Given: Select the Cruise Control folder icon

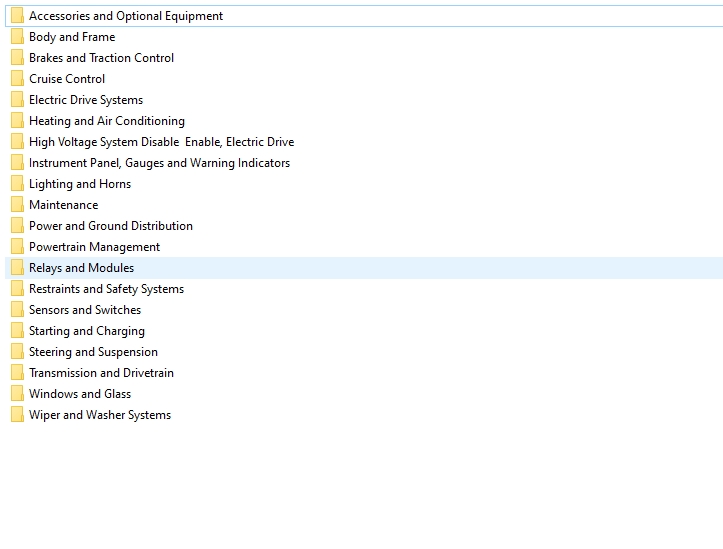Looking at the screenshot, I should 18,79.
